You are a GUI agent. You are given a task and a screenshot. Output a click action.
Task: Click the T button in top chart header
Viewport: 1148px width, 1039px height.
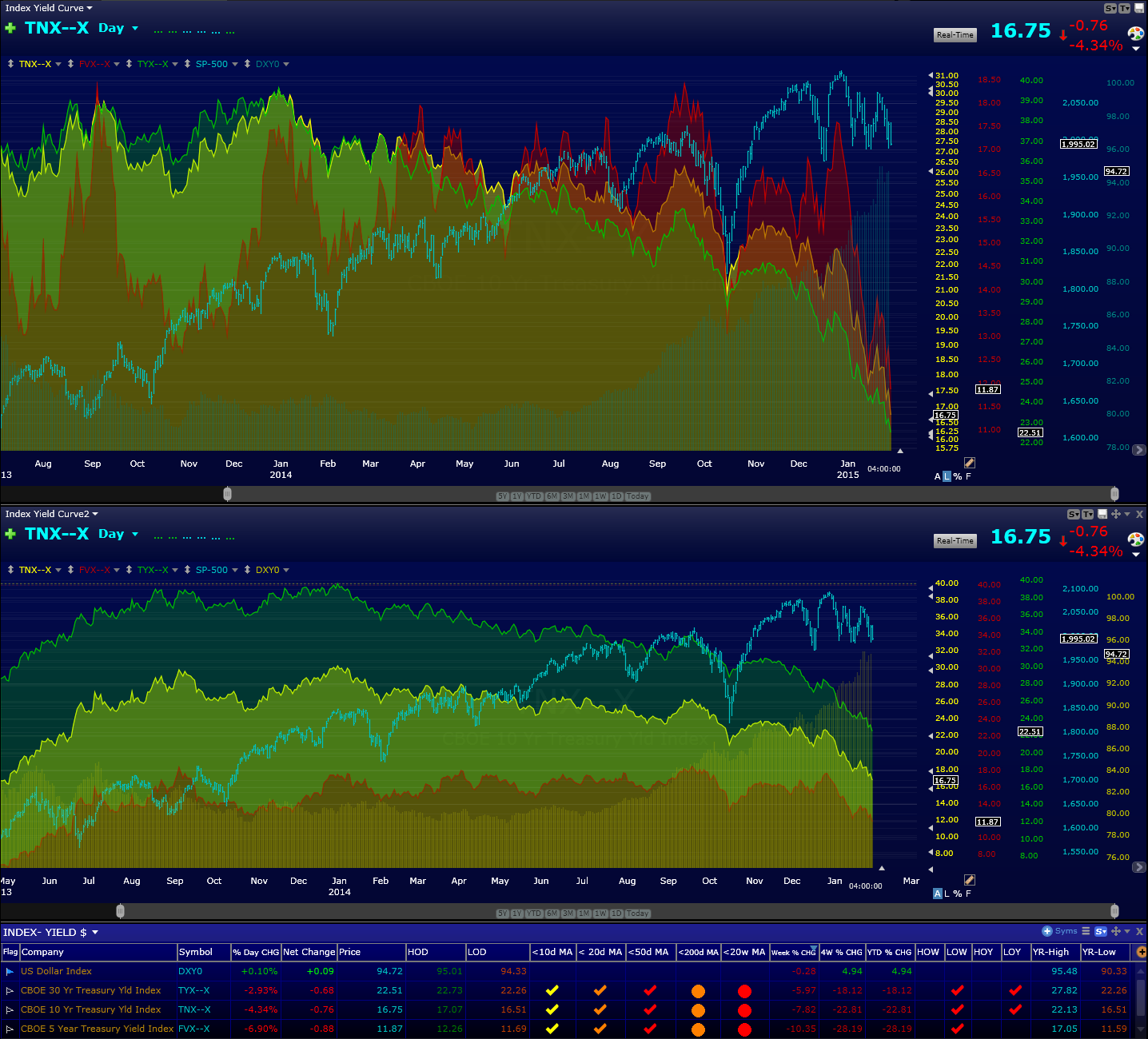tap(1124, 8)
